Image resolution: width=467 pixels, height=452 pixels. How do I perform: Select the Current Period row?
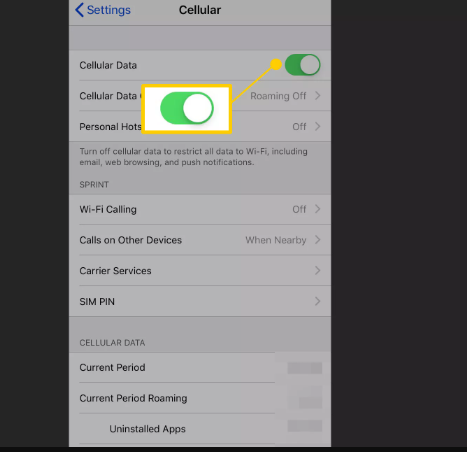200,368
